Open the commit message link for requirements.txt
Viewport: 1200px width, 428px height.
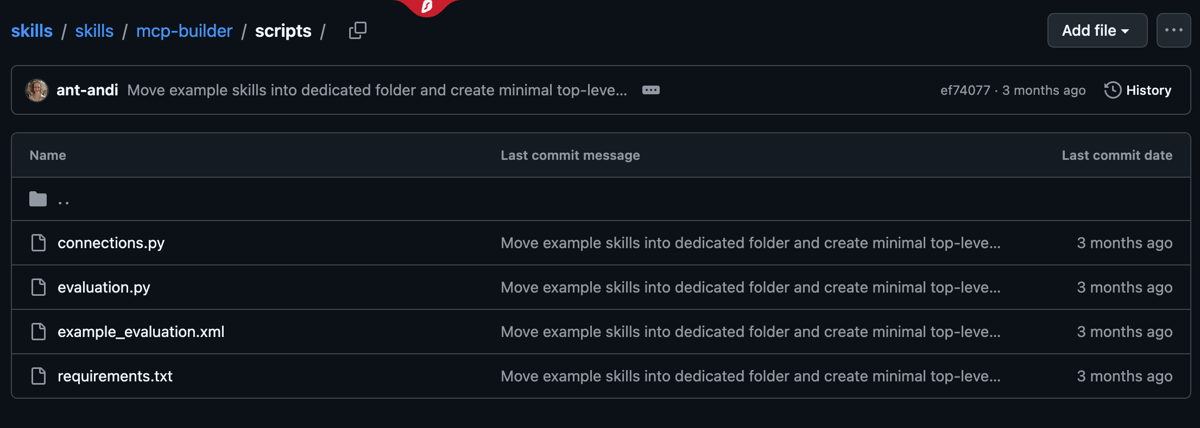coord(750,376)
